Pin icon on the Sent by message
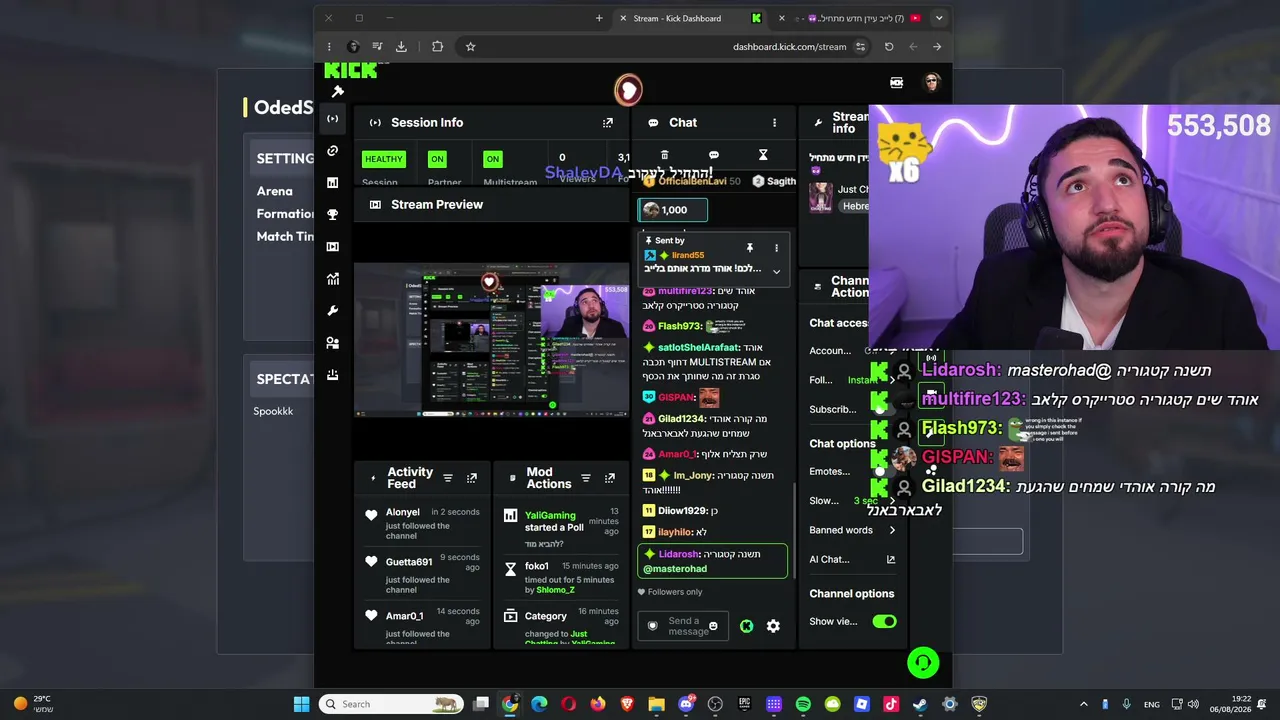Image resolution: width=1280 pixels, height=720 pixels. pos(749,248)
